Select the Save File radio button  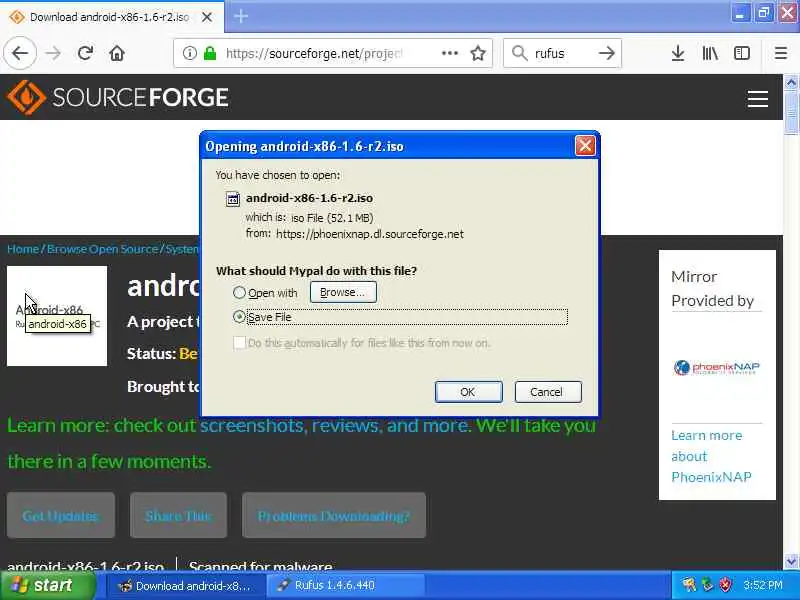pos(239,317)
